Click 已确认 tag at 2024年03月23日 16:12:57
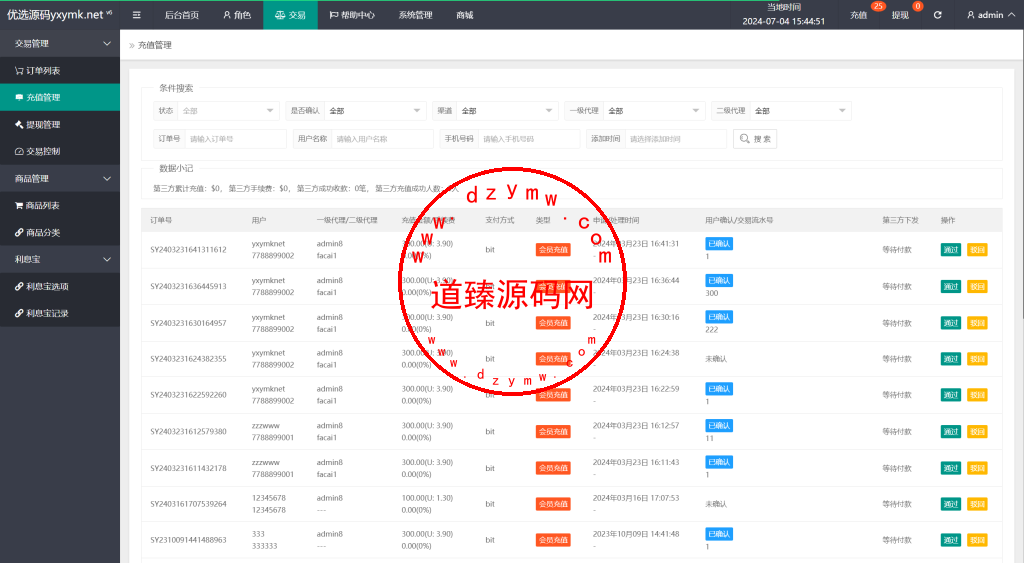This screenshot has width=1024, height=563. point(719,425)
